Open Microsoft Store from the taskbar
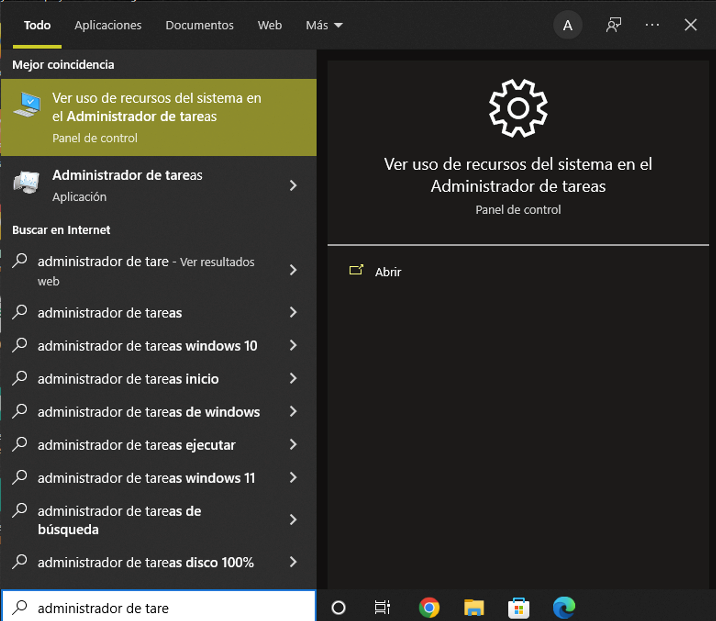This screenshot has height=621, width=716. 519,607
